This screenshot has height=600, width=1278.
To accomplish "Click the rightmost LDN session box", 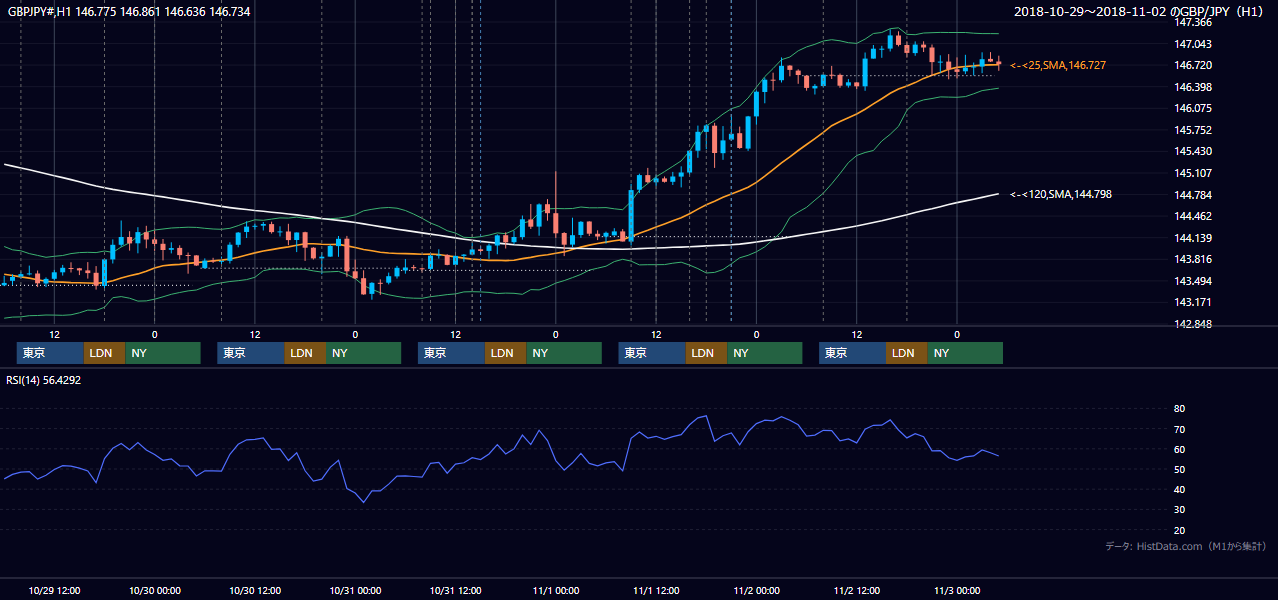I will 906,353.
